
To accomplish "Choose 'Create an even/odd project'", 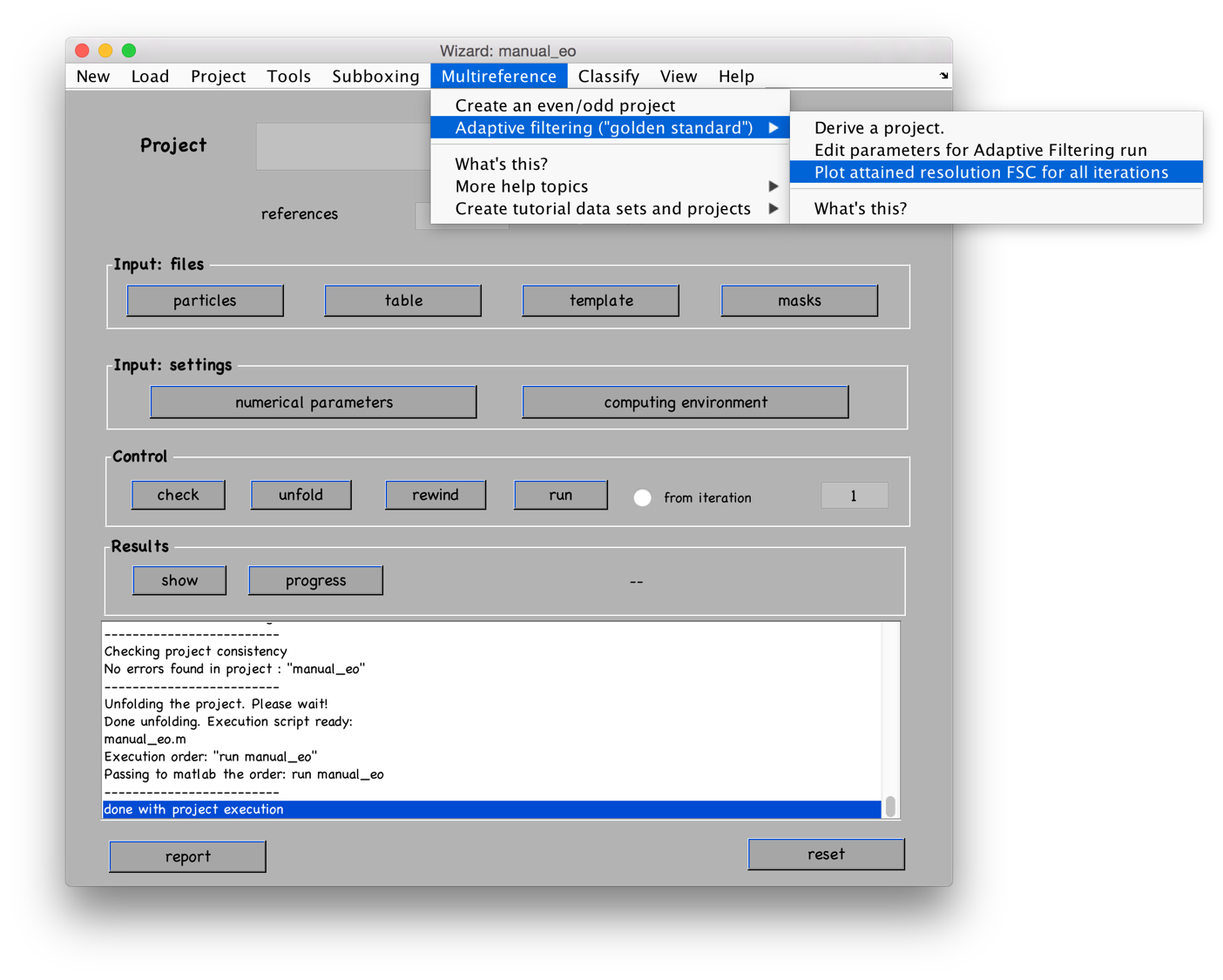I will tap(564, 105).
